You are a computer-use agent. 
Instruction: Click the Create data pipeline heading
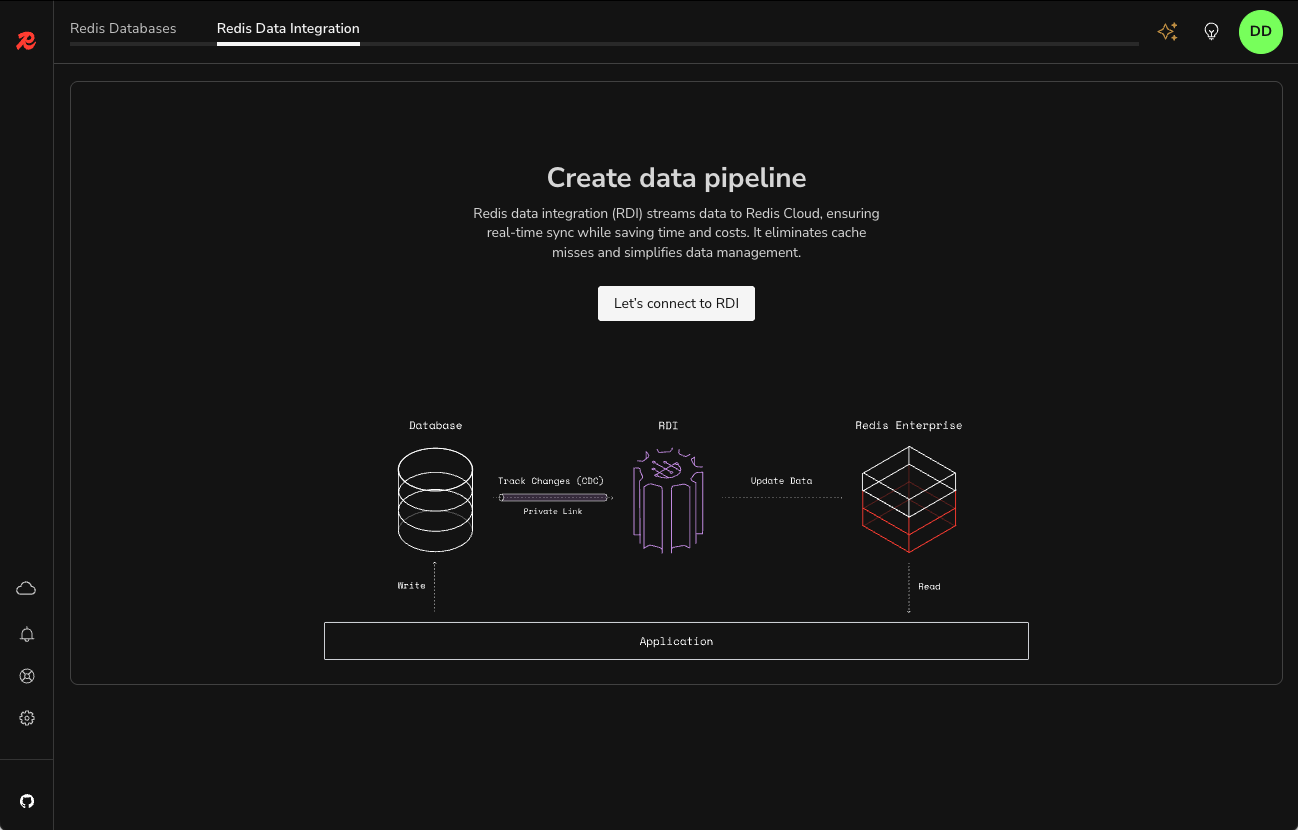(x=676, y=178)
